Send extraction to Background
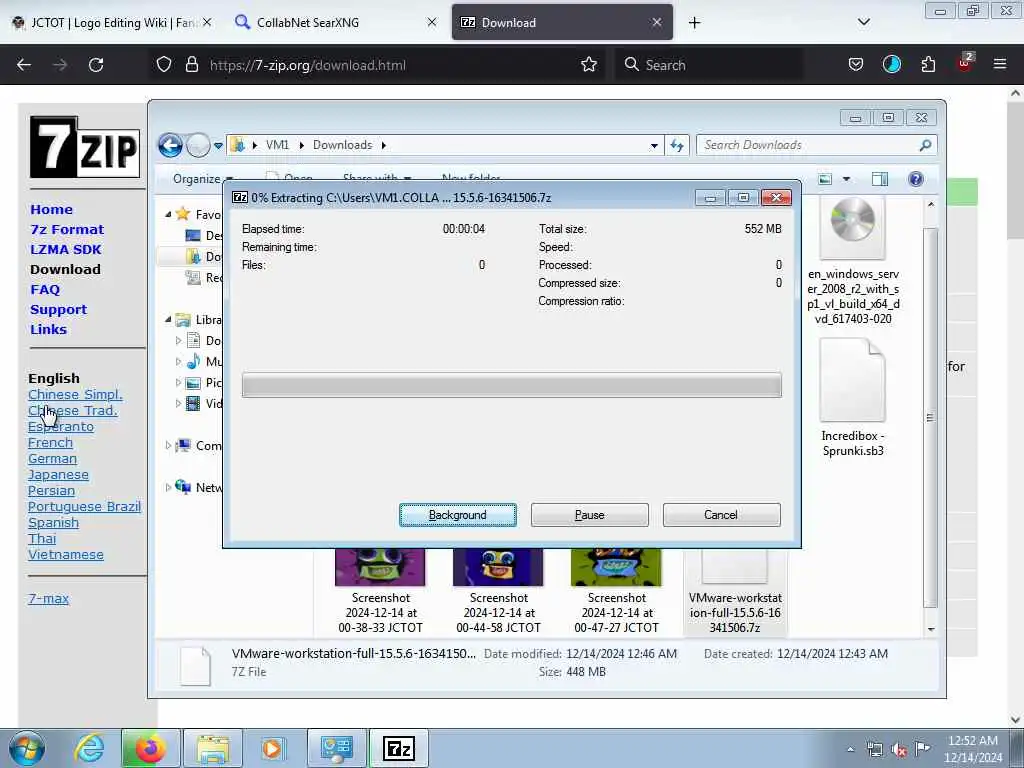Viewport: 1024px width, 768px height. click(458, 515)
